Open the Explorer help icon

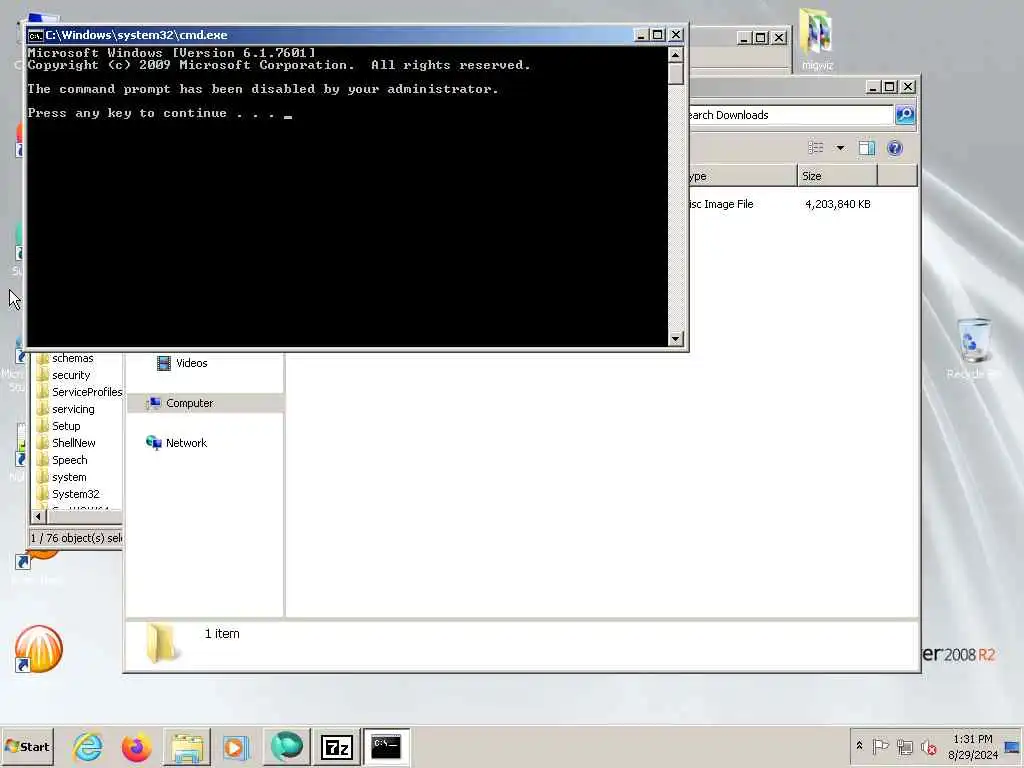895,148
